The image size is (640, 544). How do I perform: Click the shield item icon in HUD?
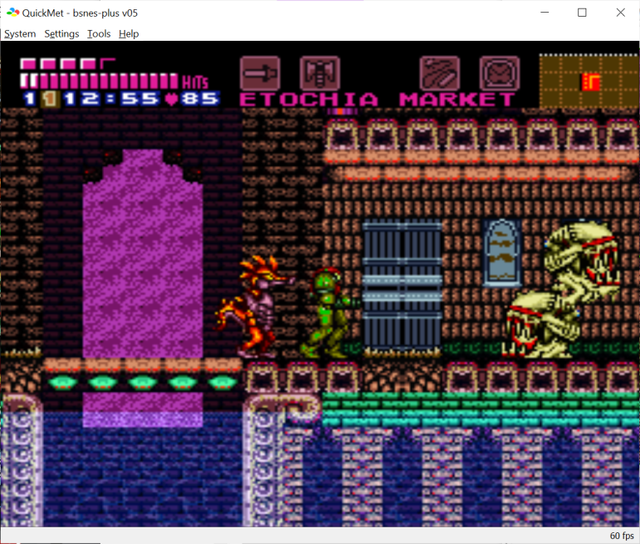[x=500, y=73]
